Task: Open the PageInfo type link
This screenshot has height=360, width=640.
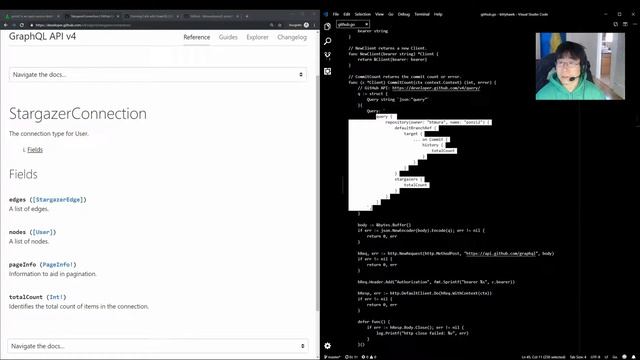Action: pos(58,265)
